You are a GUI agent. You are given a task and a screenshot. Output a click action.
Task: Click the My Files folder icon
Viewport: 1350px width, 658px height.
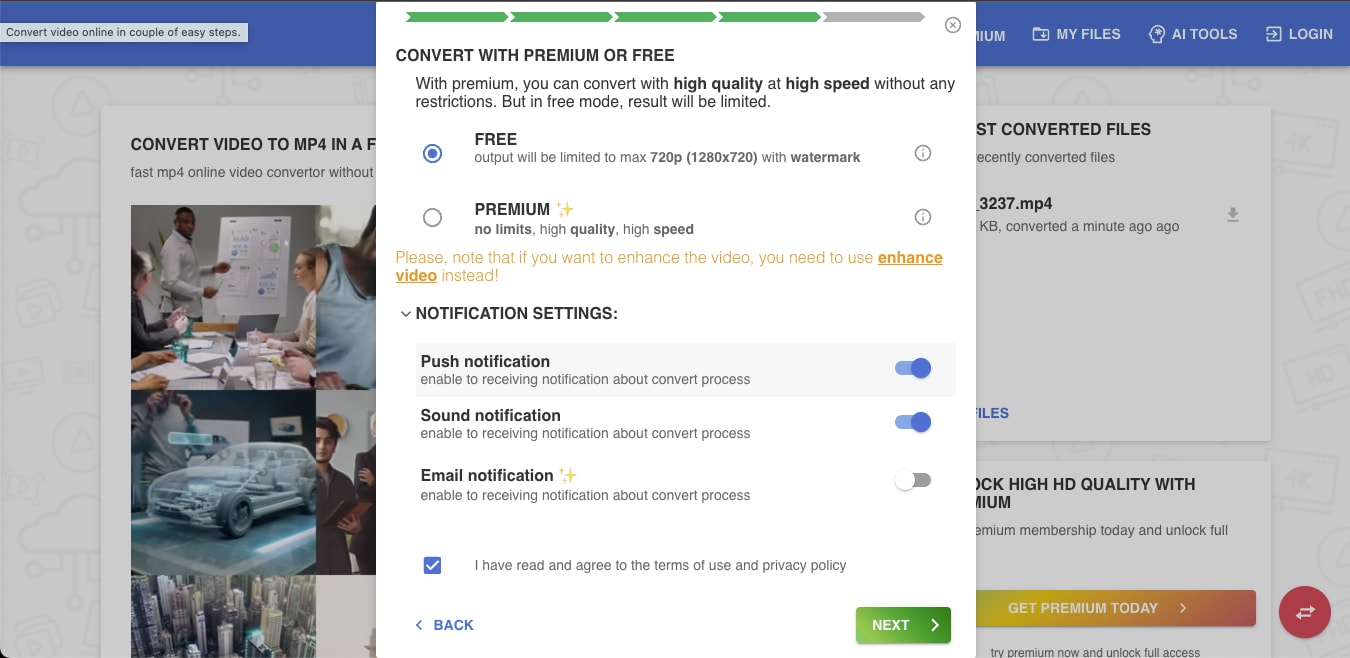coord(1041,34)
